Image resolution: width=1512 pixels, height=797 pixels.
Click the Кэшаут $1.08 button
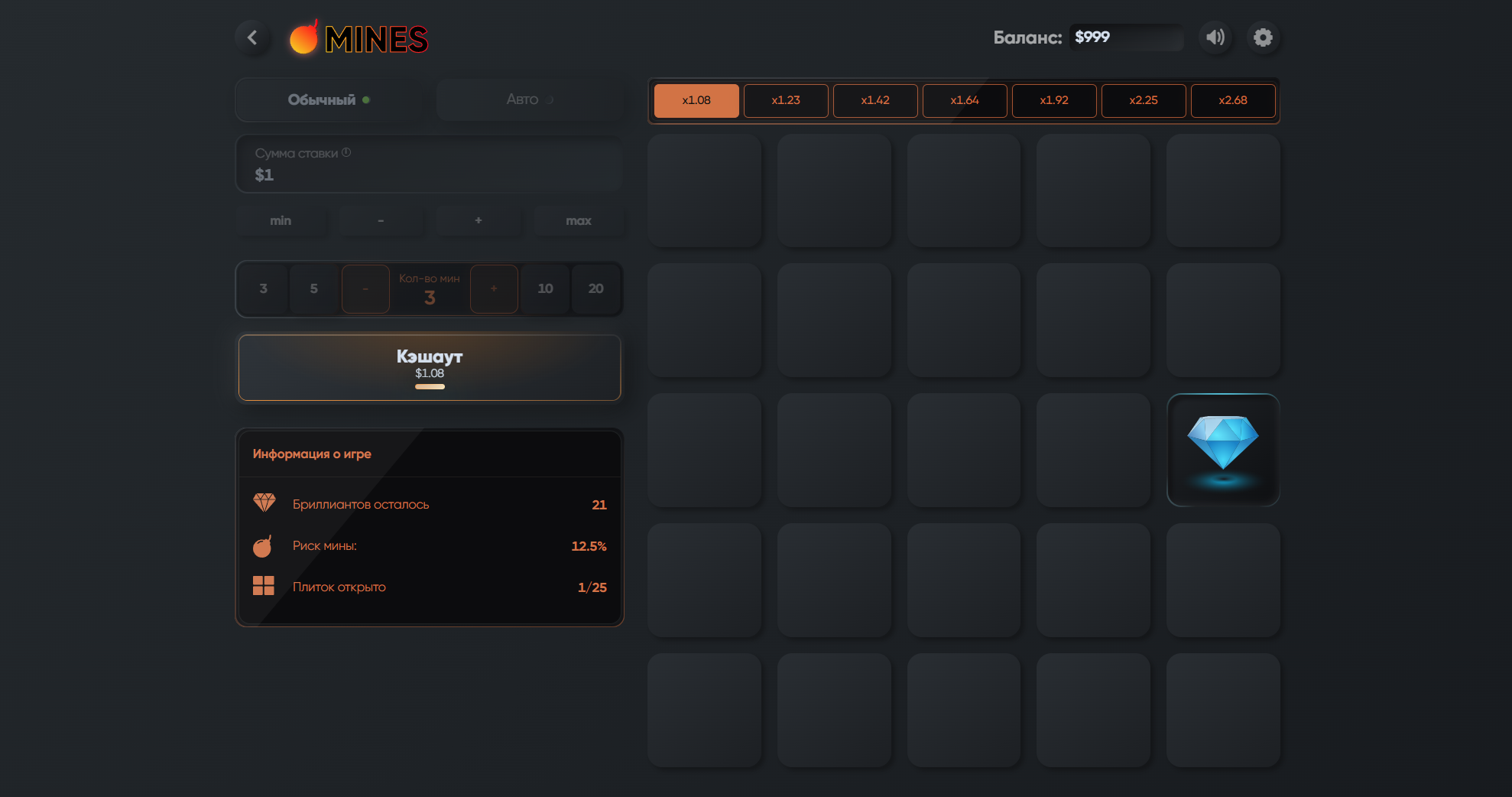point(430,367)
